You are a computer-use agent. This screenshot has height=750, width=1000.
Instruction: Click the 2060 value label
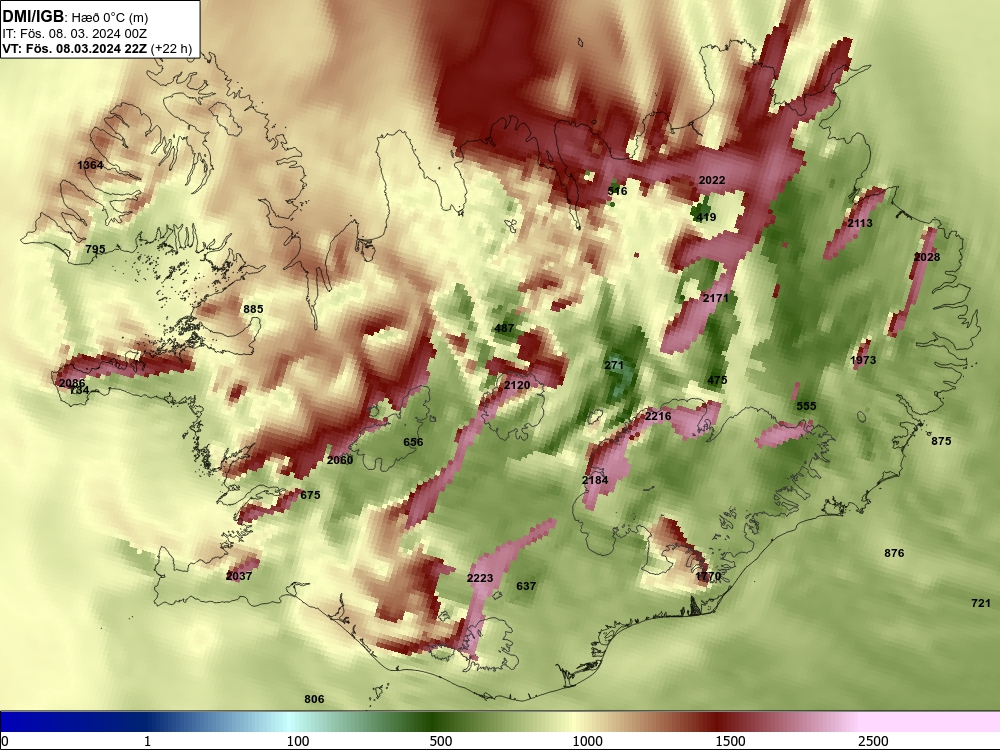pos(340,460)
